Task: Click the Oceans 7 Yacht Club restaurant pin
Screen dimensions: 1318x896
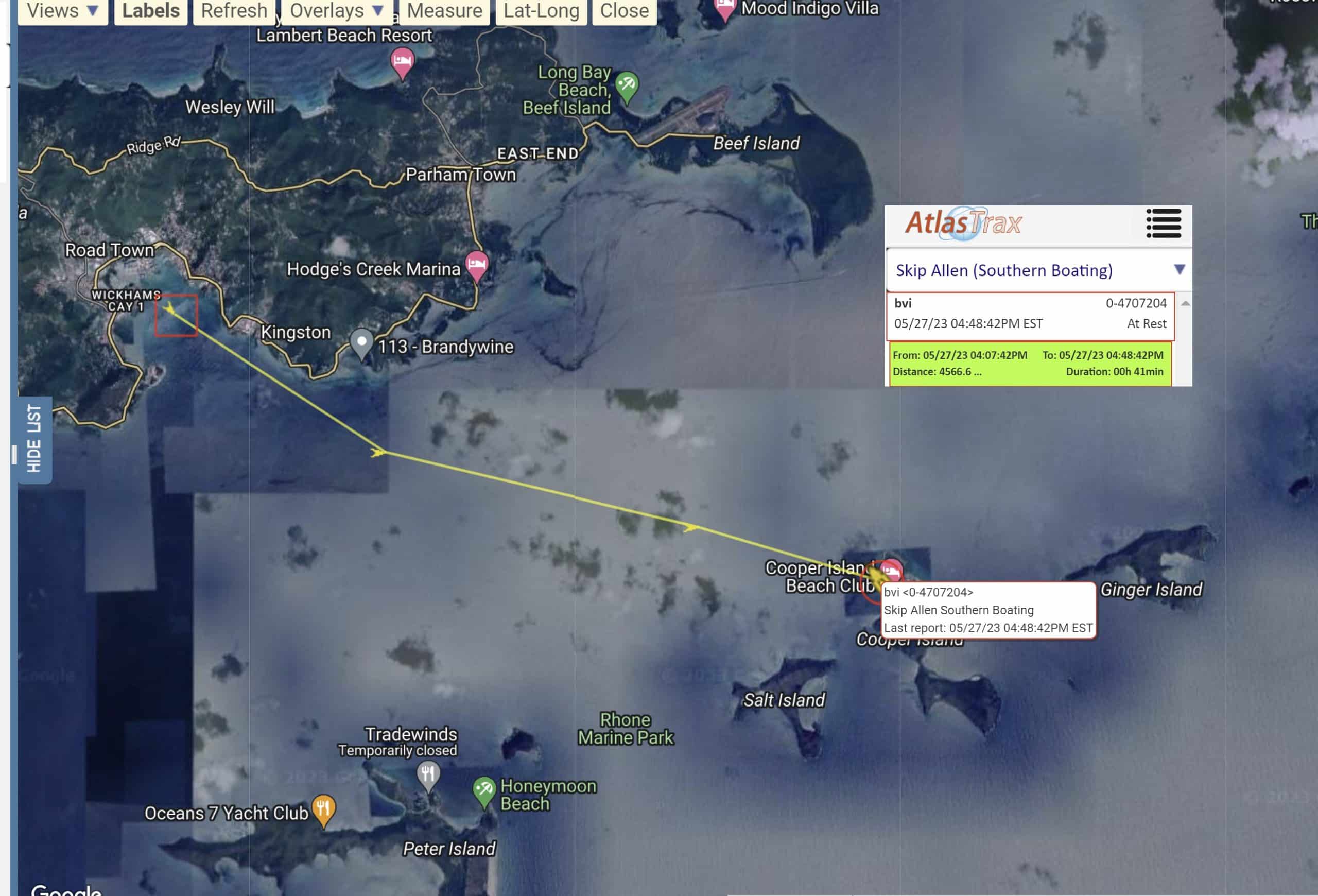Action: click(323, 811)
